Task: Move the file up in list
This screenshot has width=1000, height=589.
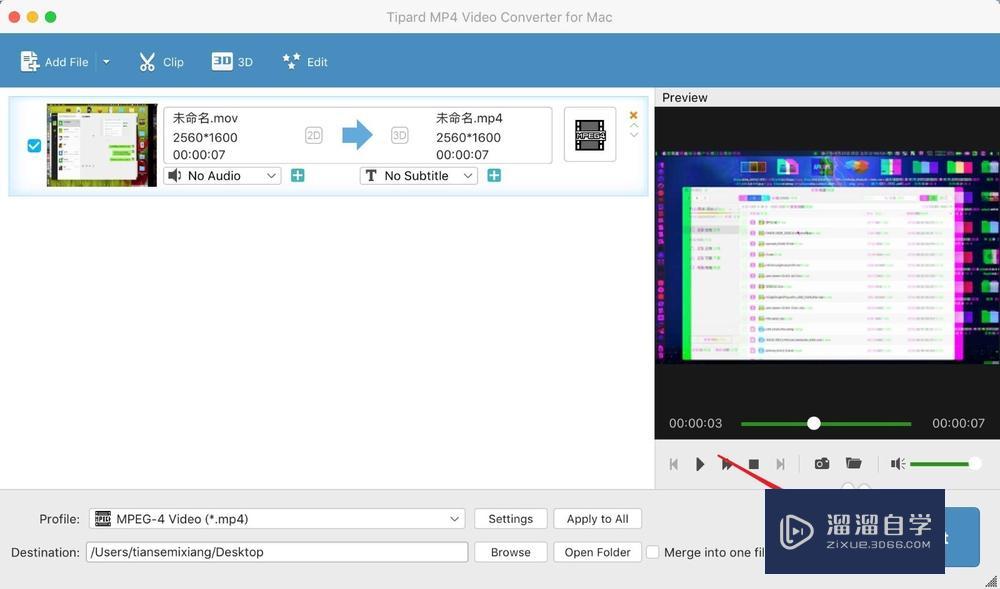Action: [634, 126]
